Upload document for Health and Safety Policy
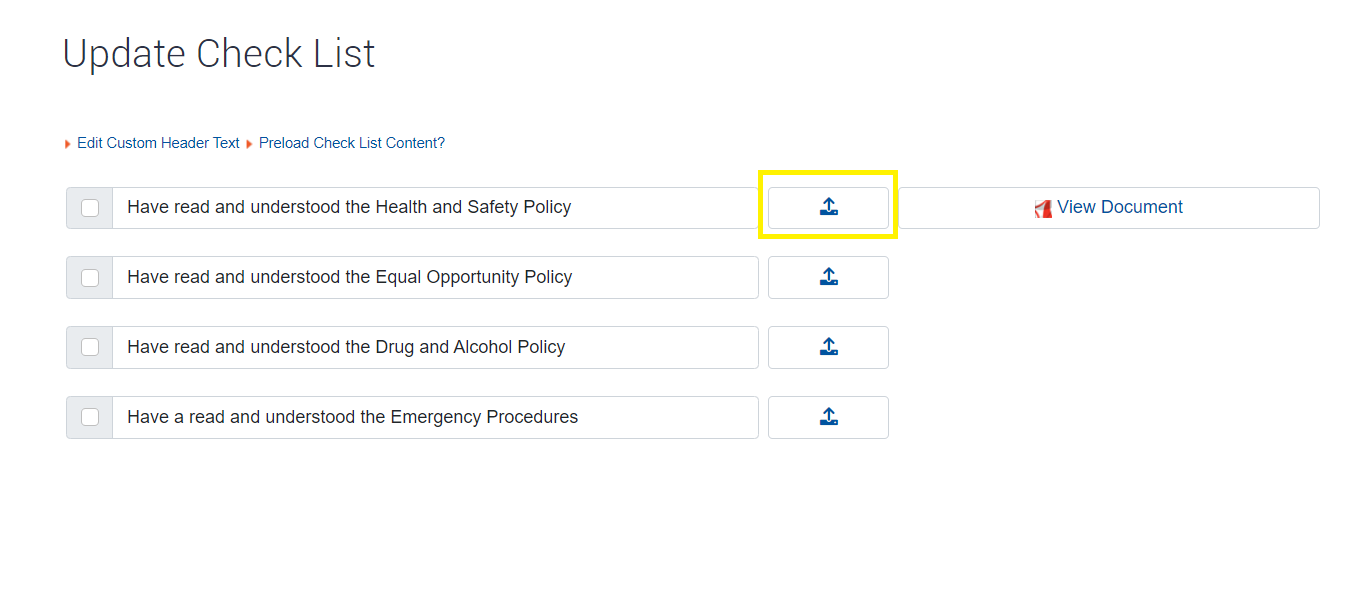1352x594 pixels. 828,208
